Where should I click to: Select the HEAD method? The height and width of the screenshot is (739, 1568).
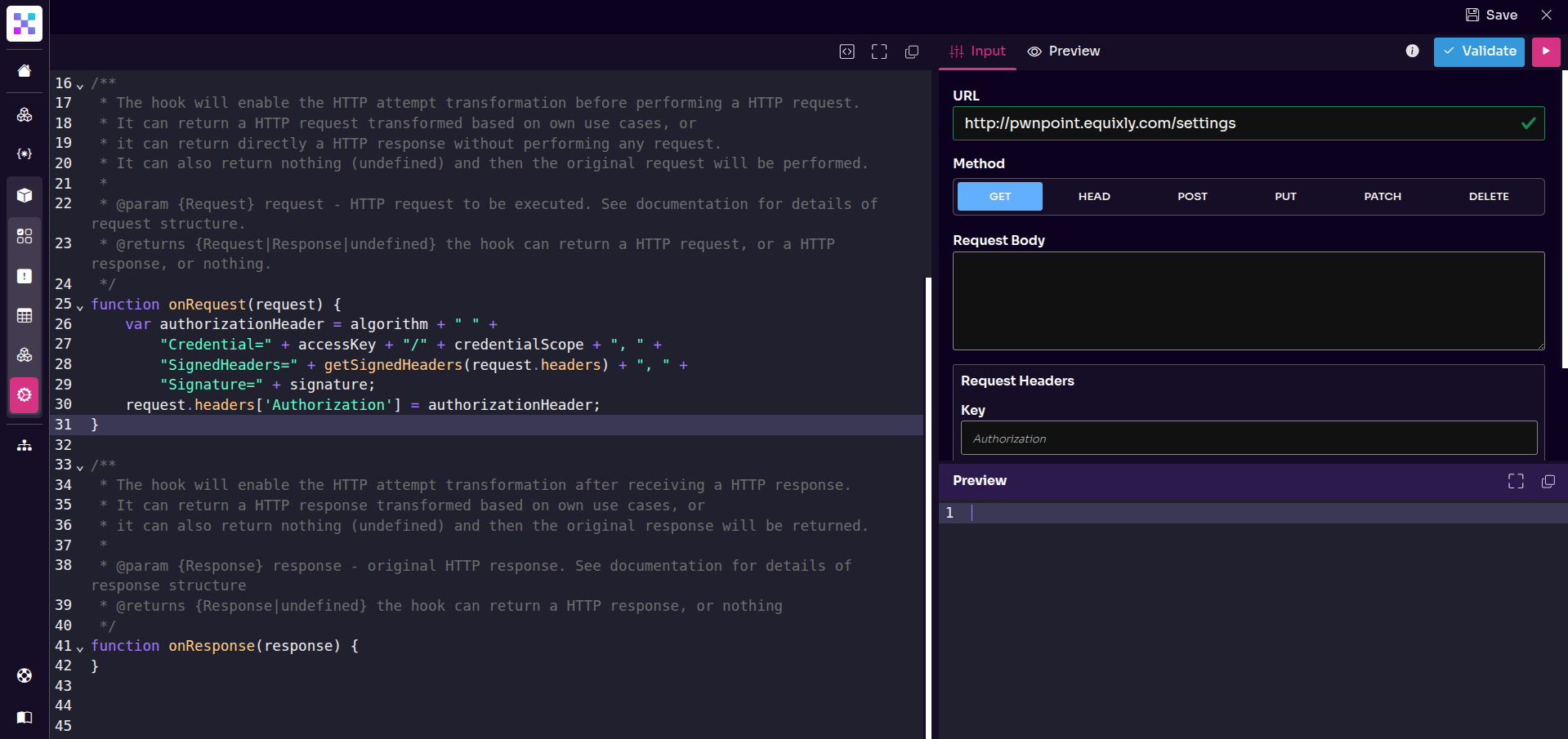click(1094, 197)
